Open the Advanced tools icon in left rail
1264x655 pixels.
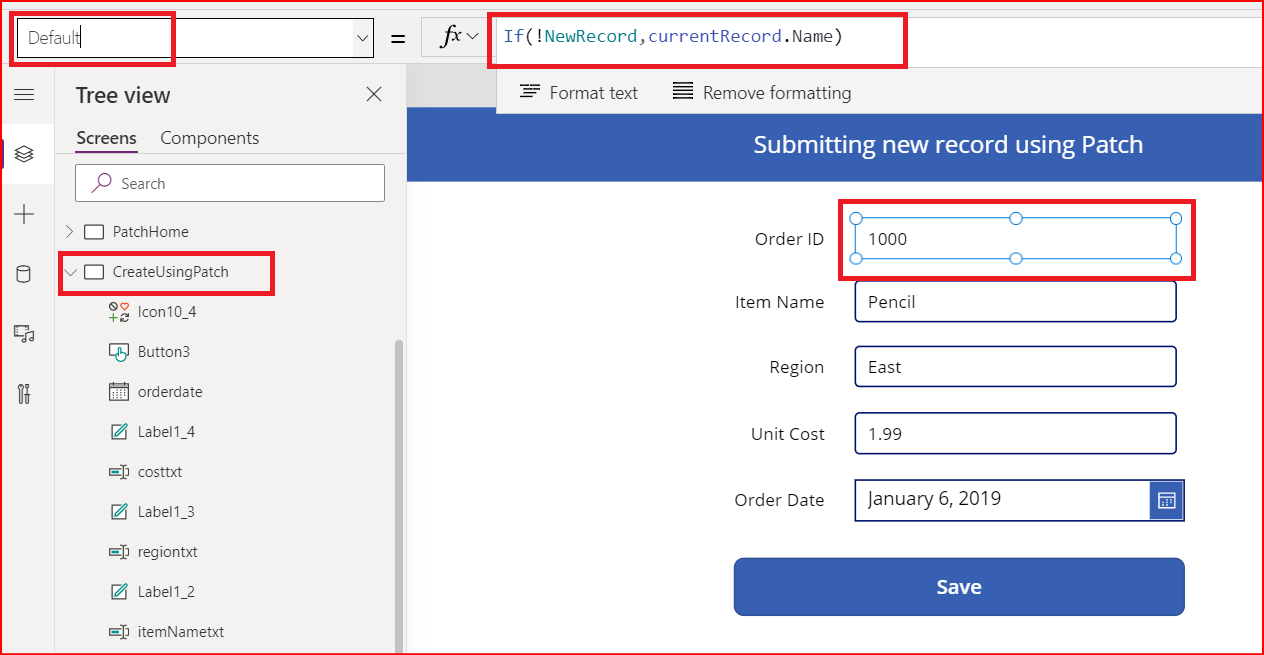pos(24,393)
